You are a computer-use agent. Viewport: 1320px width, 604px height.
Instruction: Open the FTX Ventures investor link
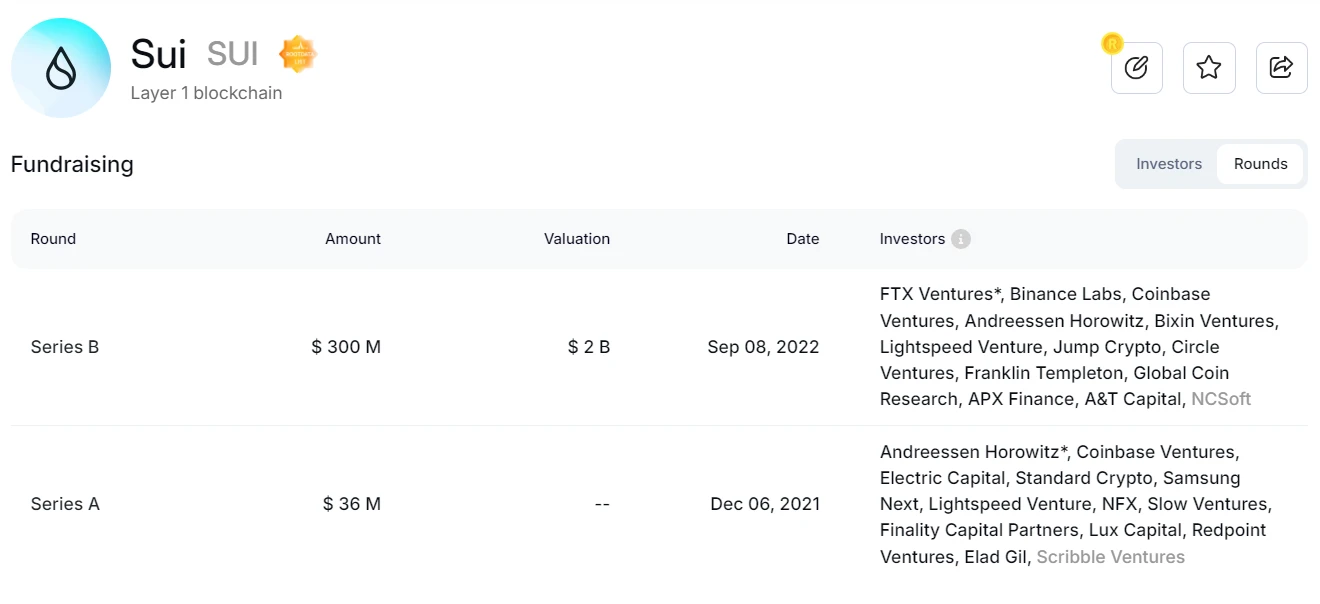(x=939, y=294)
